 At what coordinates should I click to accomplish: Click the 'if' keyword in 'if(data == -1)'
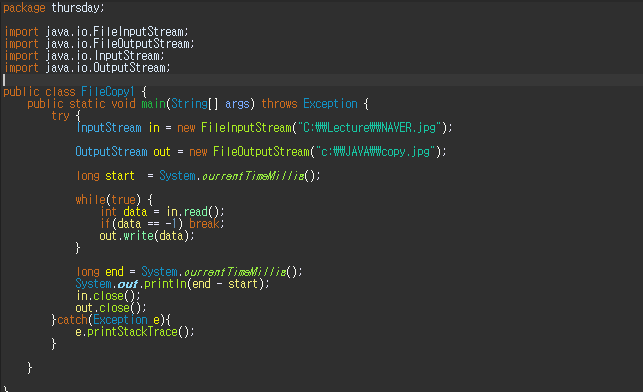pos(105,224)
